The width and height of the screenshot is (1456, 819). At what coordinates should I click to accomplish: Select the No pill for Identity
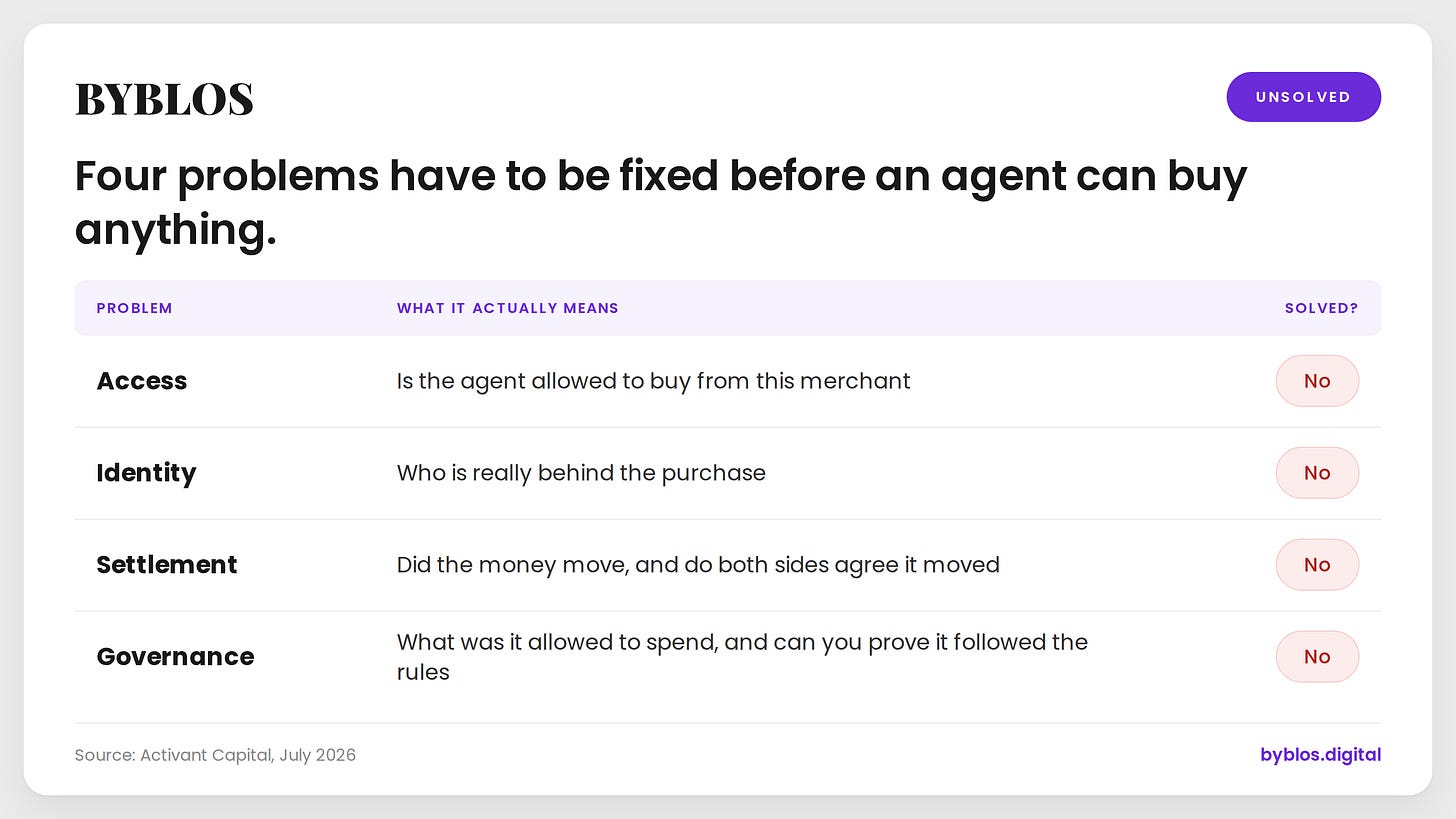coord(1317,473)
